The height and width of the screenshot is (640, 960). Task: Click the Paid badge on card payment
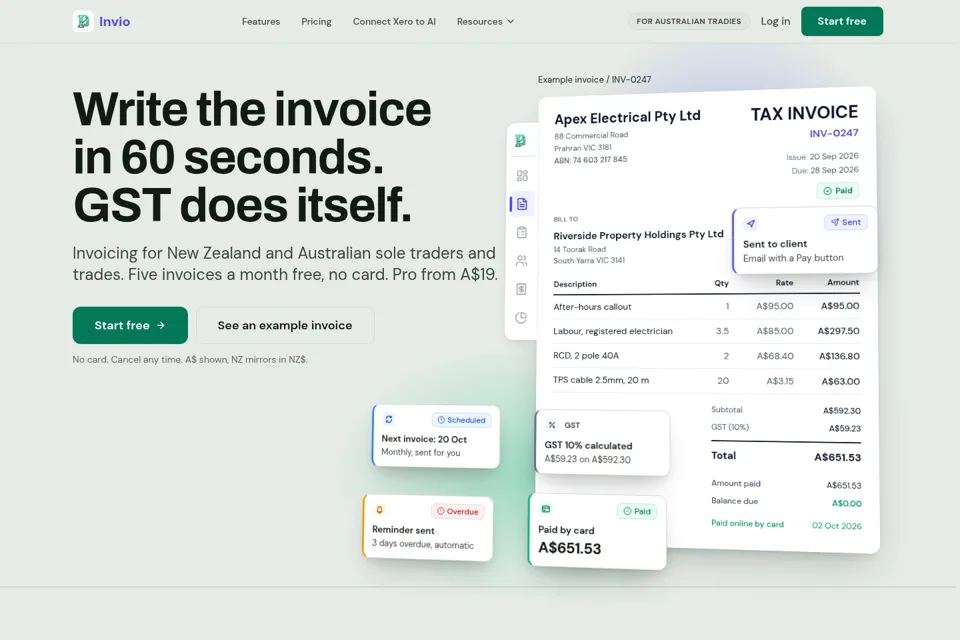point(637,511)
